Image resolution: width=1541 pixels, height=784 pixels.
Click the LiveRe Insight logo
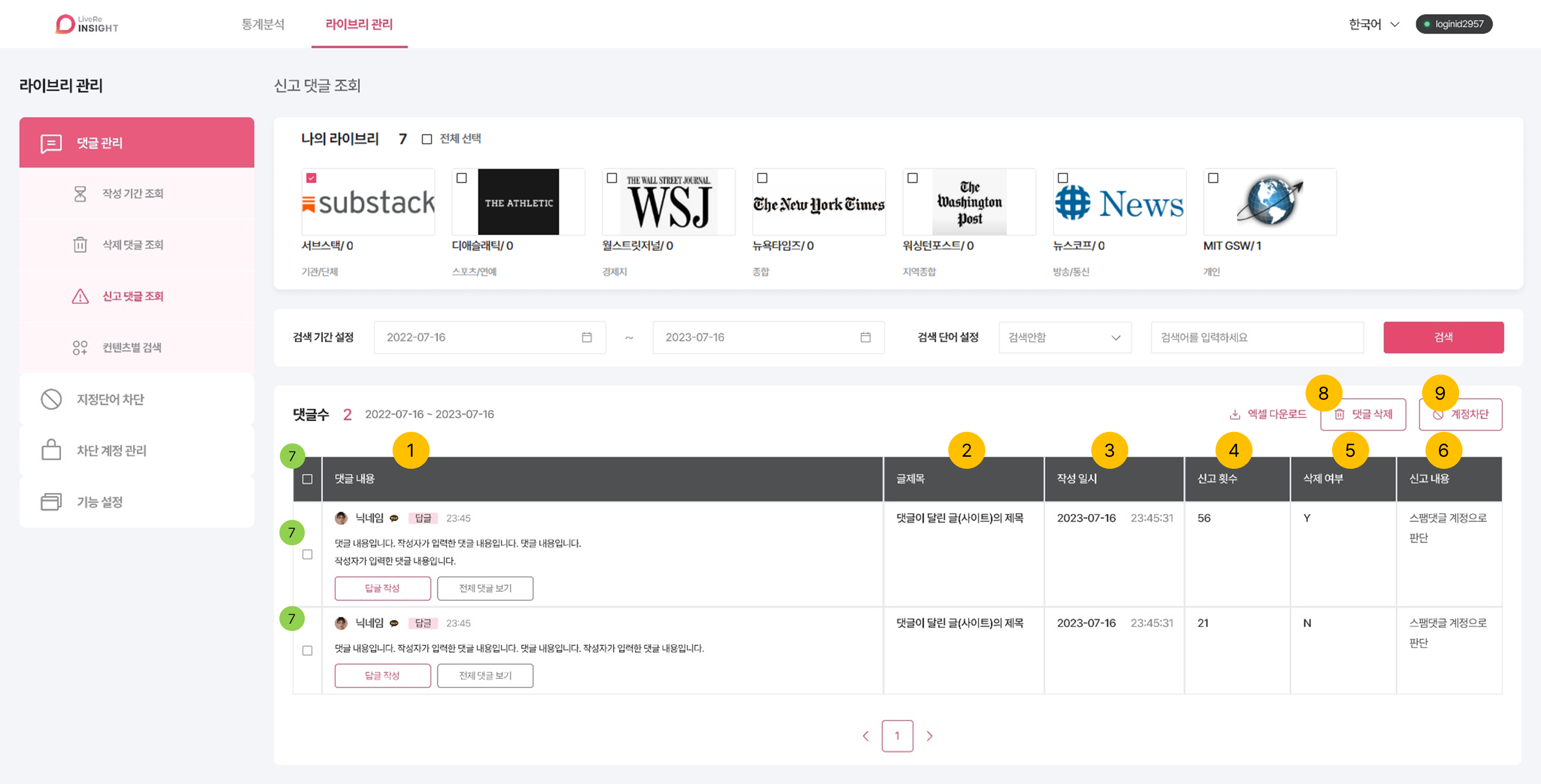click(87, 24)
